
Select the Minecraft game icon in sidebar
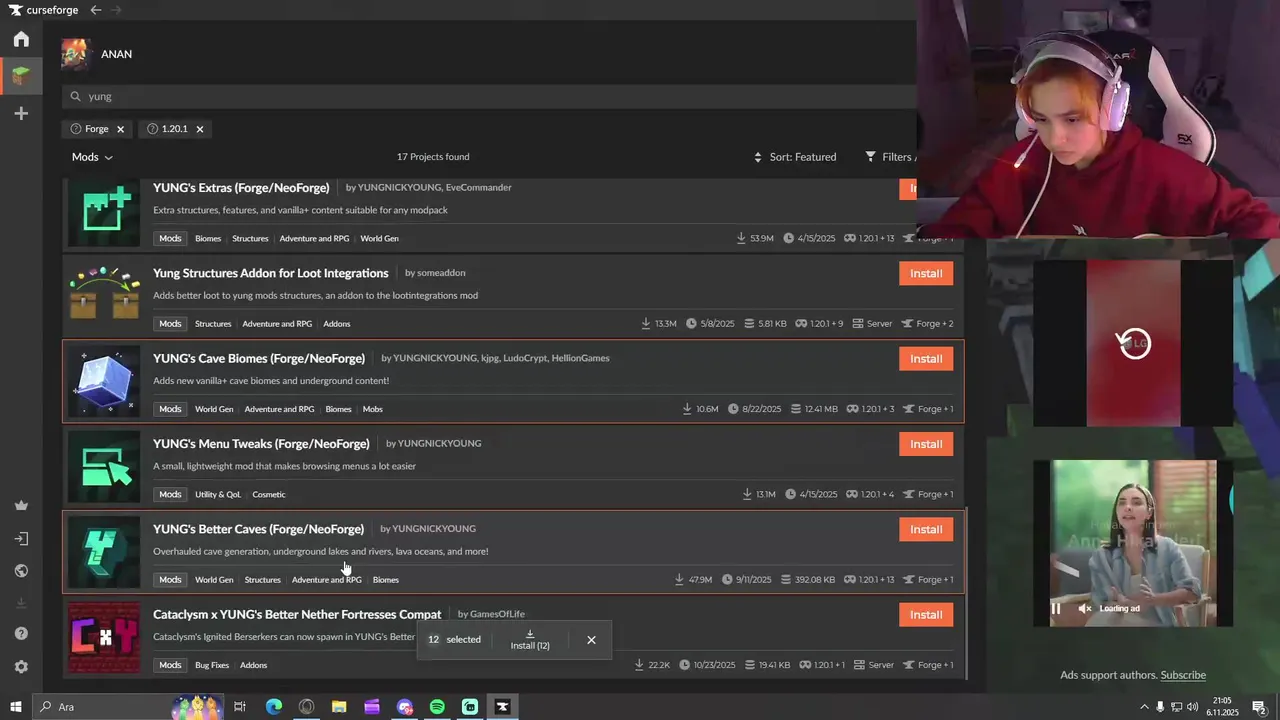click(x=21, y=75)
